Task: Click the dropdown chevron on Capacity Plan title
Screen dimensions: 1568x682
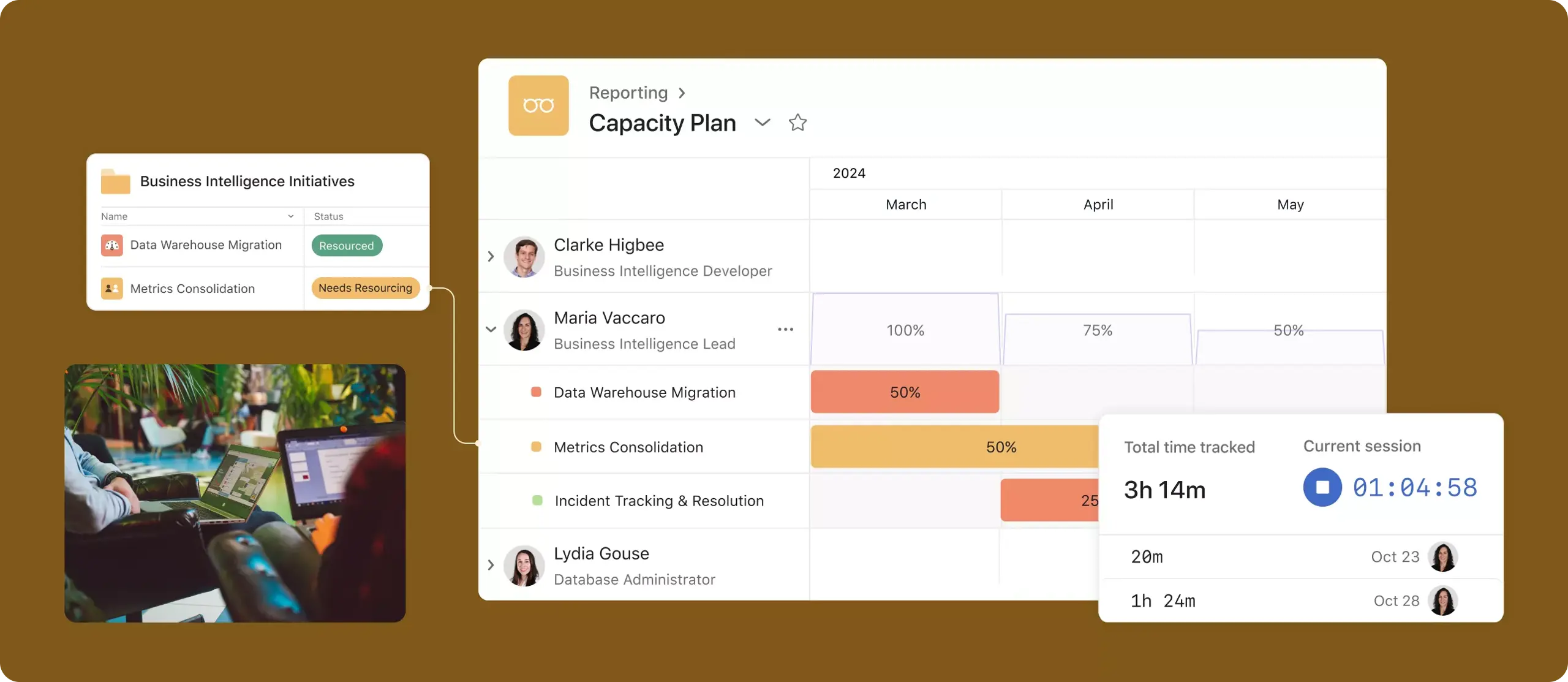Action: tap(761, 121)
